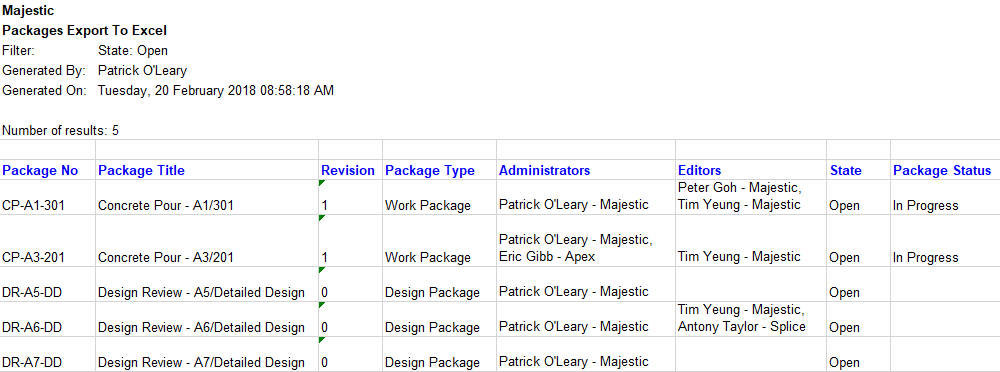The height and width of the screenshot is (372, 1000).
Task: Select Design Review - A6/Detailed Design cell
Action: [x=207, y=320]
